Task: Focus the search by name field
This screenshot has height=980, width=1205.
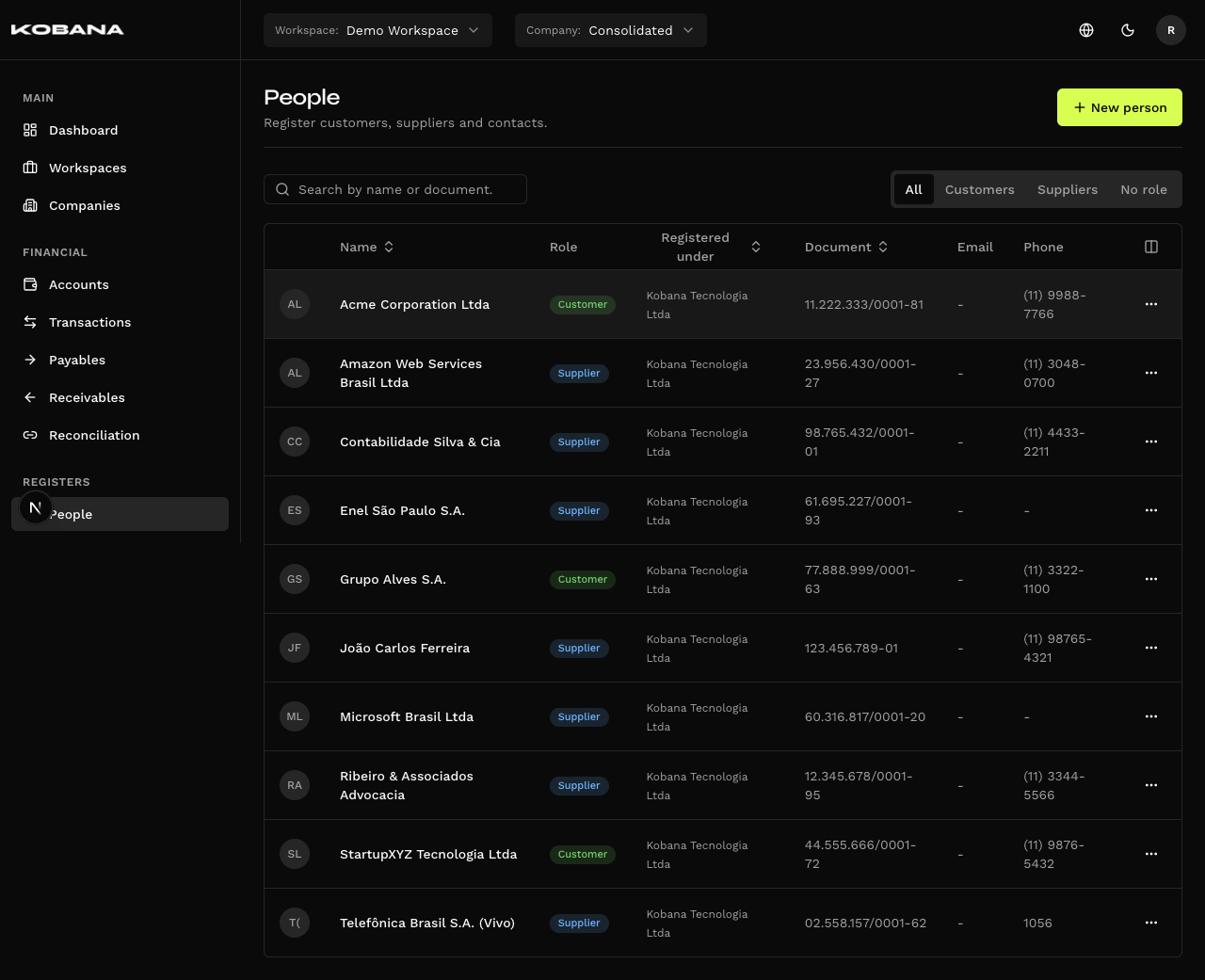Action: point(395,189)
